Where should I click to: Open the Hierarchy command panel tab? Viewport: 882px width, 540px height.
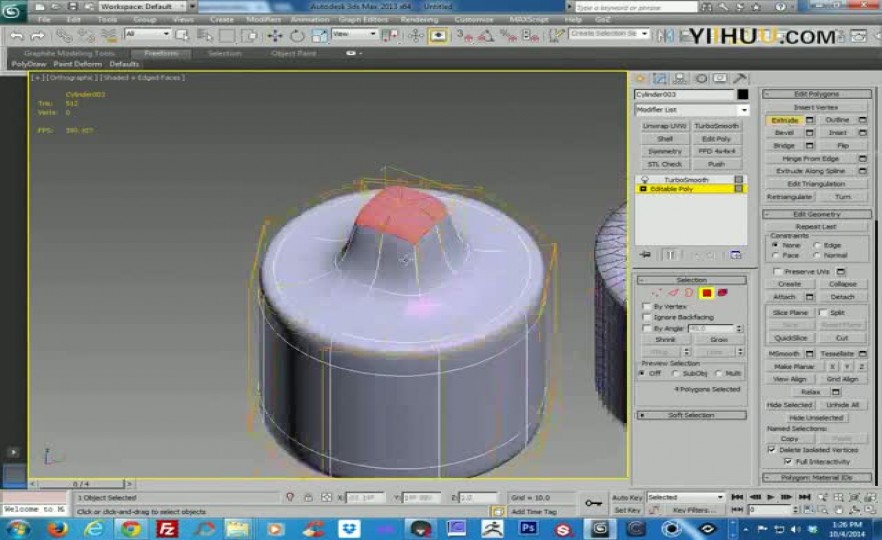680,79
